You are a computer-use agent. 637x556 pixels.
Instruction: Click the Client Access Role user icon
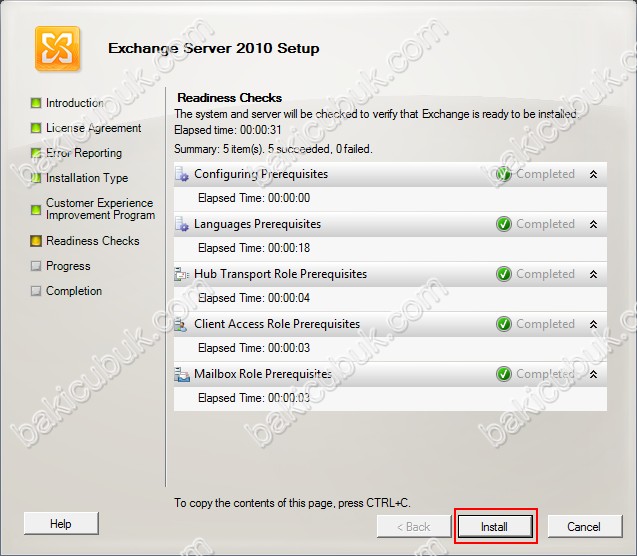(x=181, y=324)
